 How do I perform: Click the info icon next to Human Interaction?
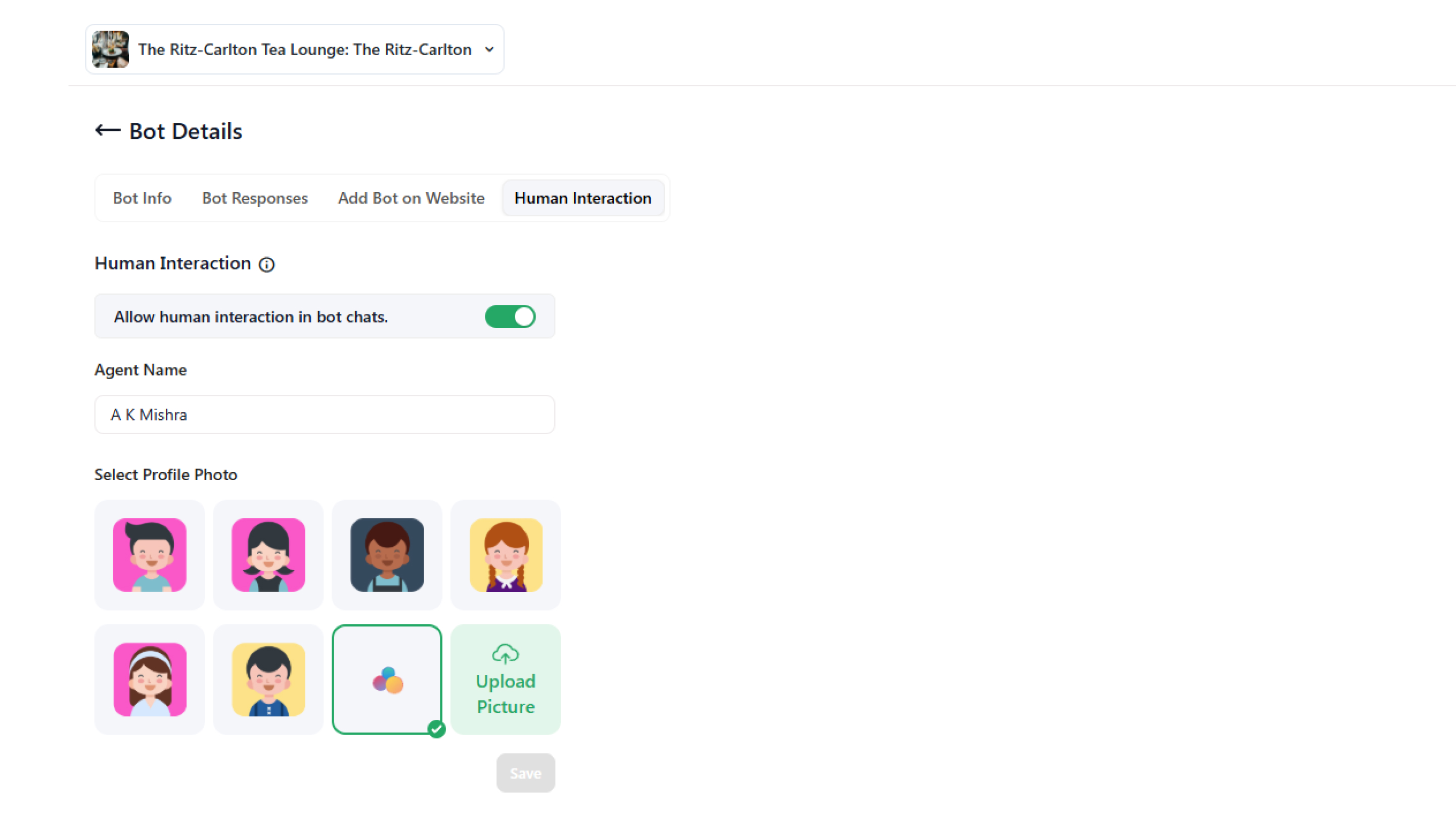pos(267,264)
